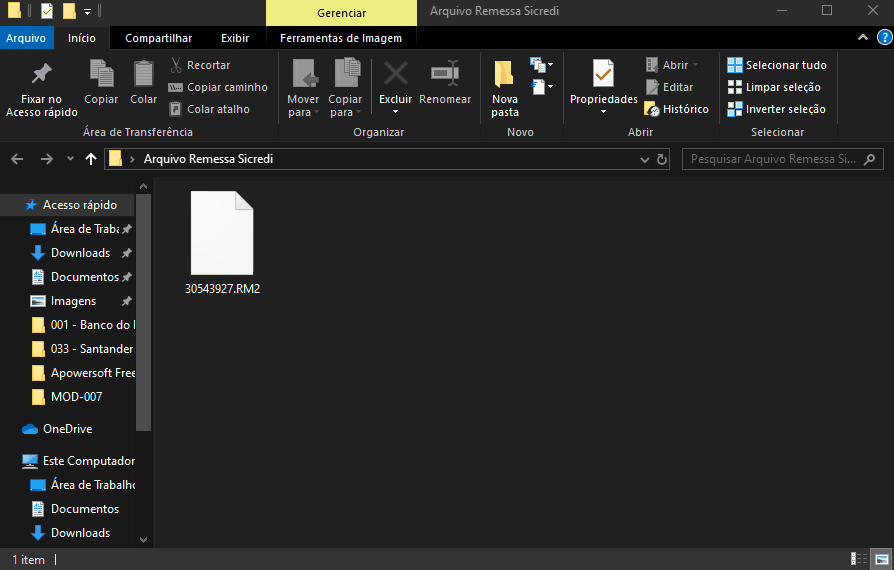Open the Abrir dropdown arrow
The image size is (894, 570).
click(696, 65)
